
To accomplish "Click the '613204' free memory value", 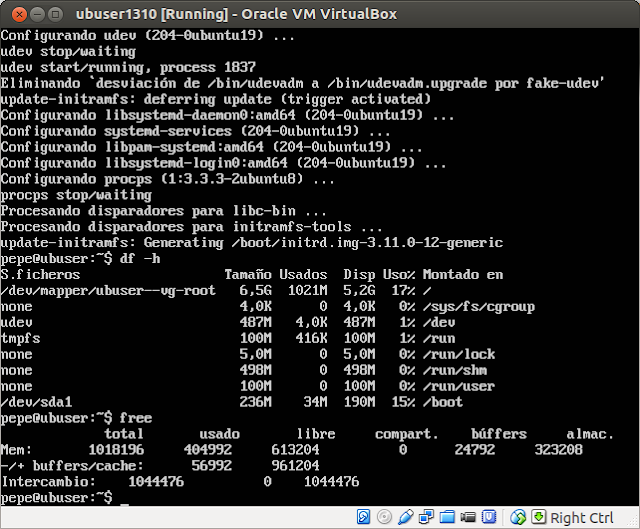I will 296,450.
